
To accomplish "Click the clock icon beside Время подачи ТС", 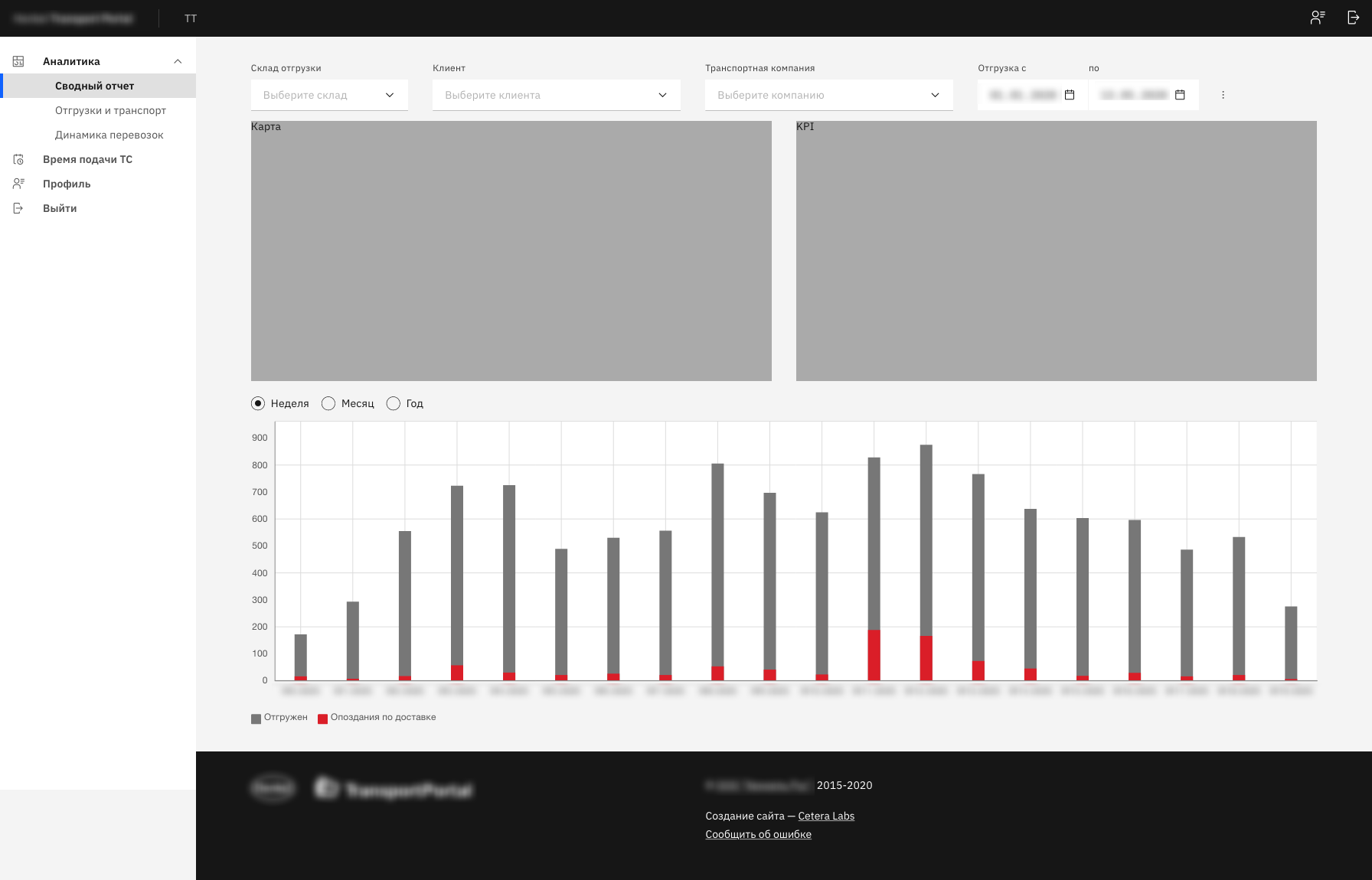I will pos(18,159).
